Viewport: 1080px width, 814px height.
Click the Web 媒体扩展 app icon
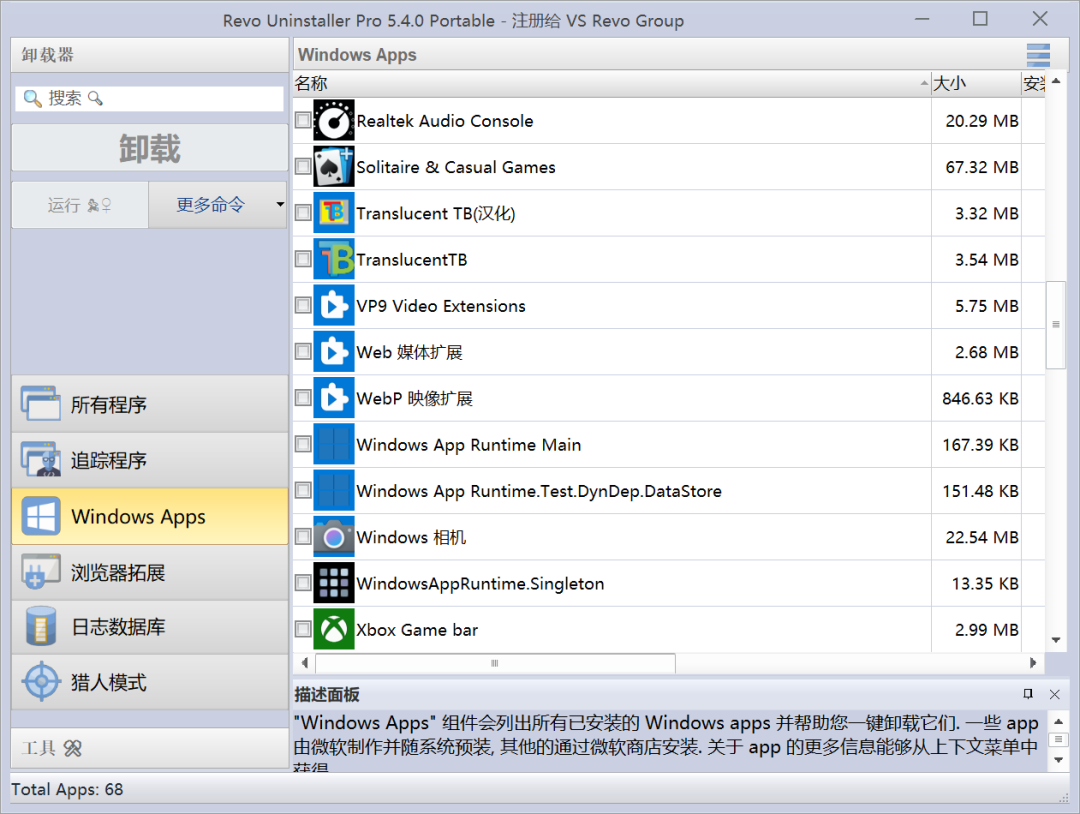[x=334, y=352]
